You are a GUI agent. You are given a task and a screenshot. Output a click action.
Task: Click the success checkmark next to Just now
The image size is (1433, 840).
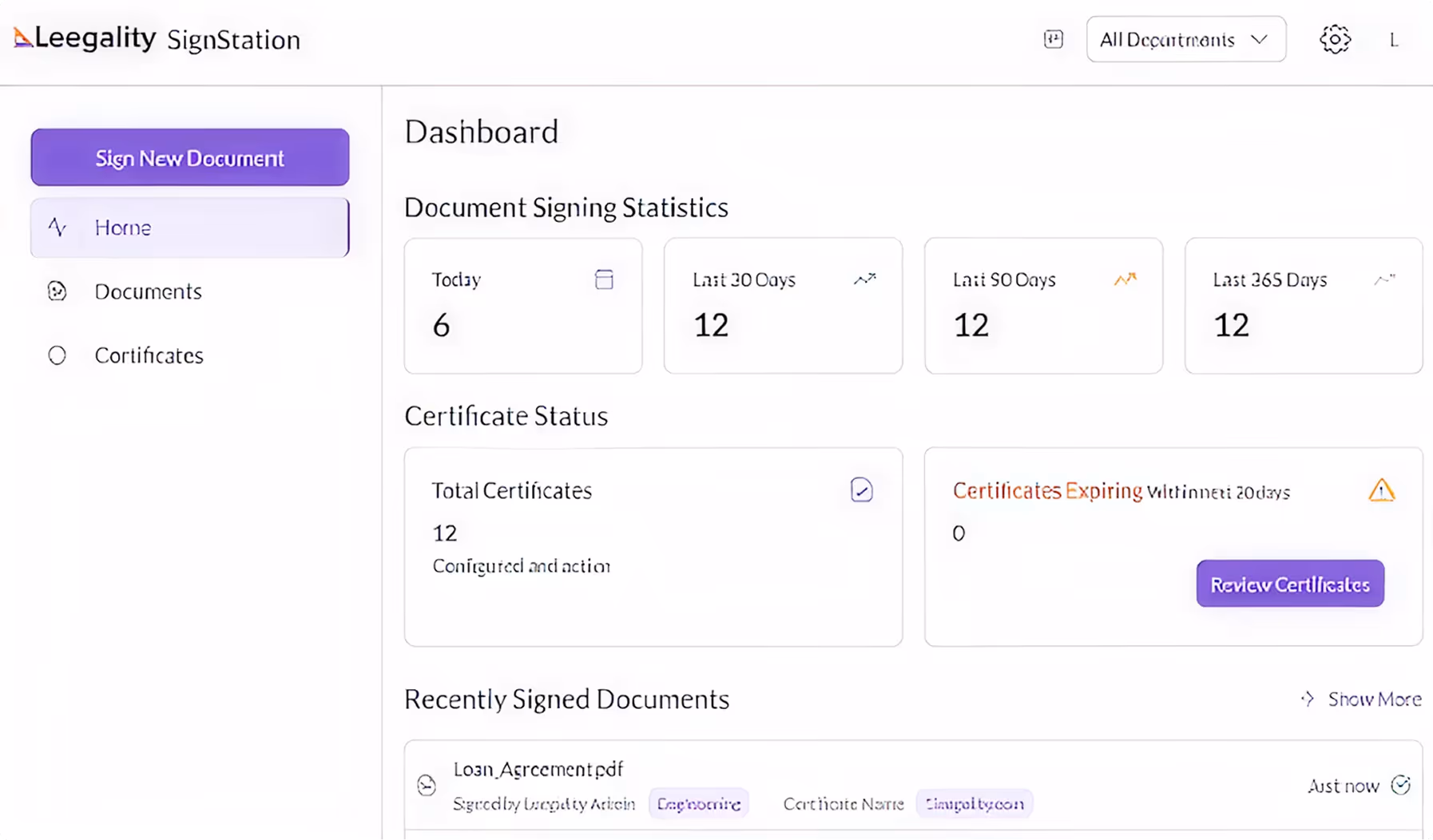point(1402,786)
